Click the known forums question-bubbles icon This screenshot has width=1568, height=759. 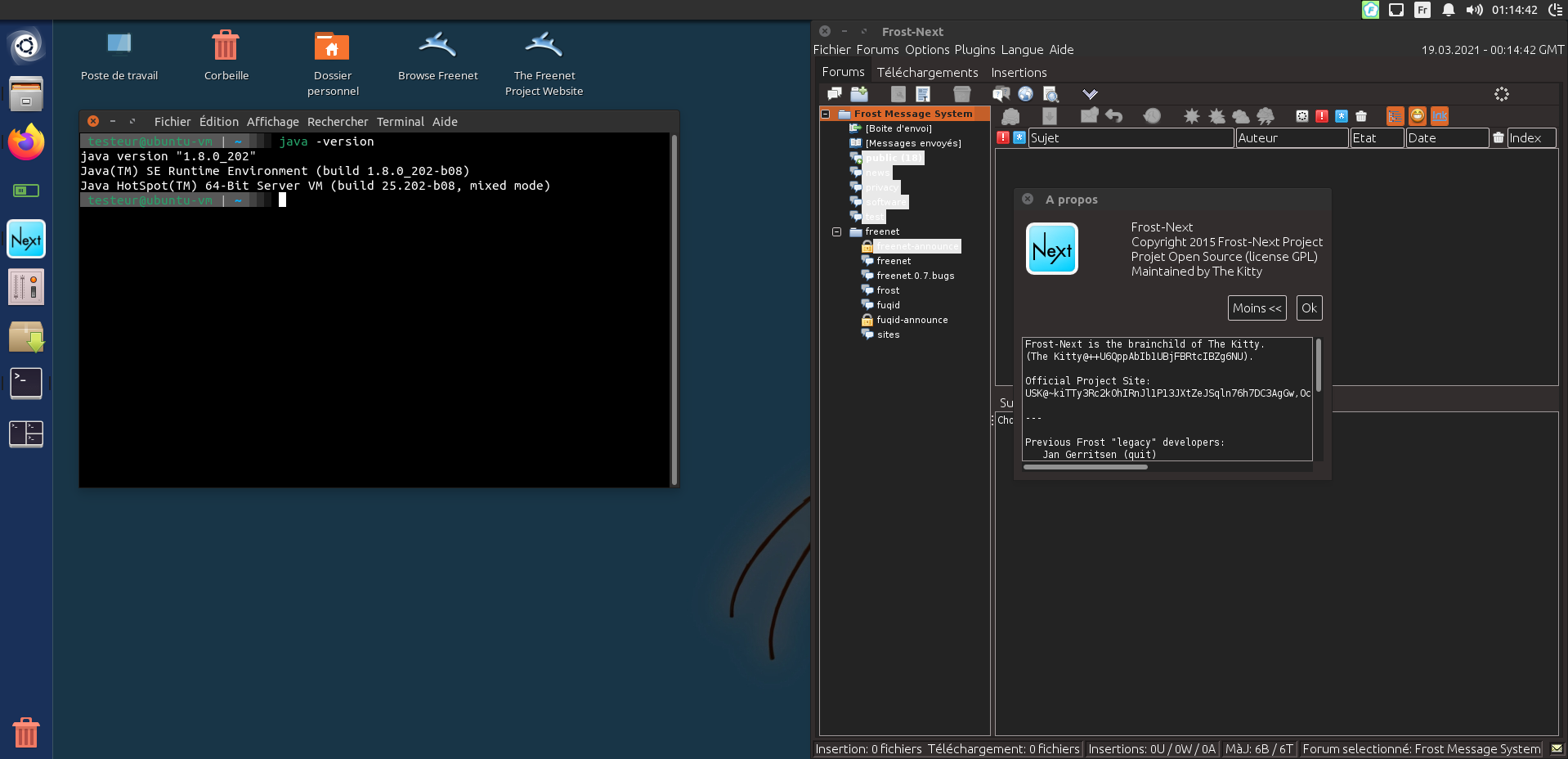tap(1001, 94)
